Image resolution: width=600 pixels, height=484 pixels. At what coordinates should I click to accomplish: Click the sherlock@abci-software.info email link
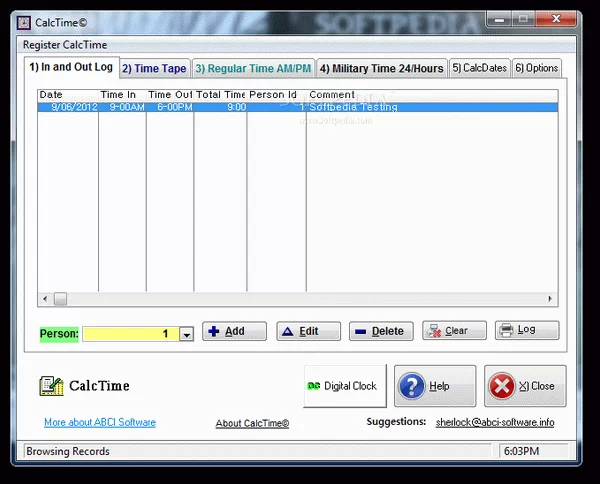click(x=495, y=422)
